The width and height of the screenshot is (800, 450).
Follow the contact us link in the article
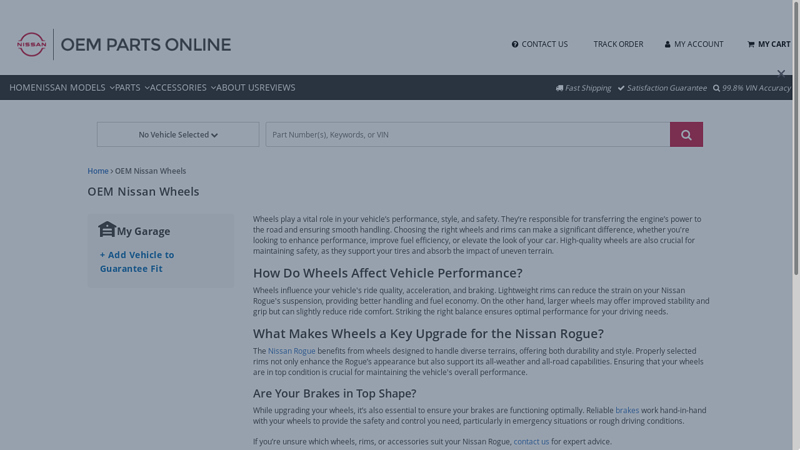pyautogui.click(x=531, y=442)
